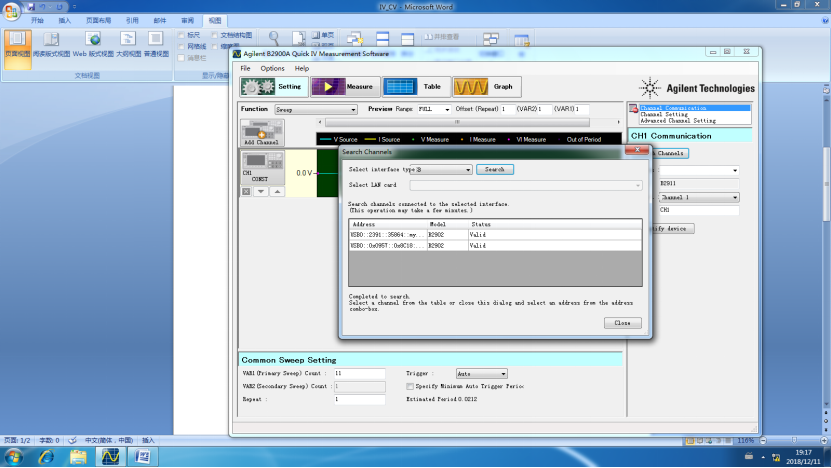Click the Office button in Word
This screenshot has width=831, height=468.
tap(11, 11)
